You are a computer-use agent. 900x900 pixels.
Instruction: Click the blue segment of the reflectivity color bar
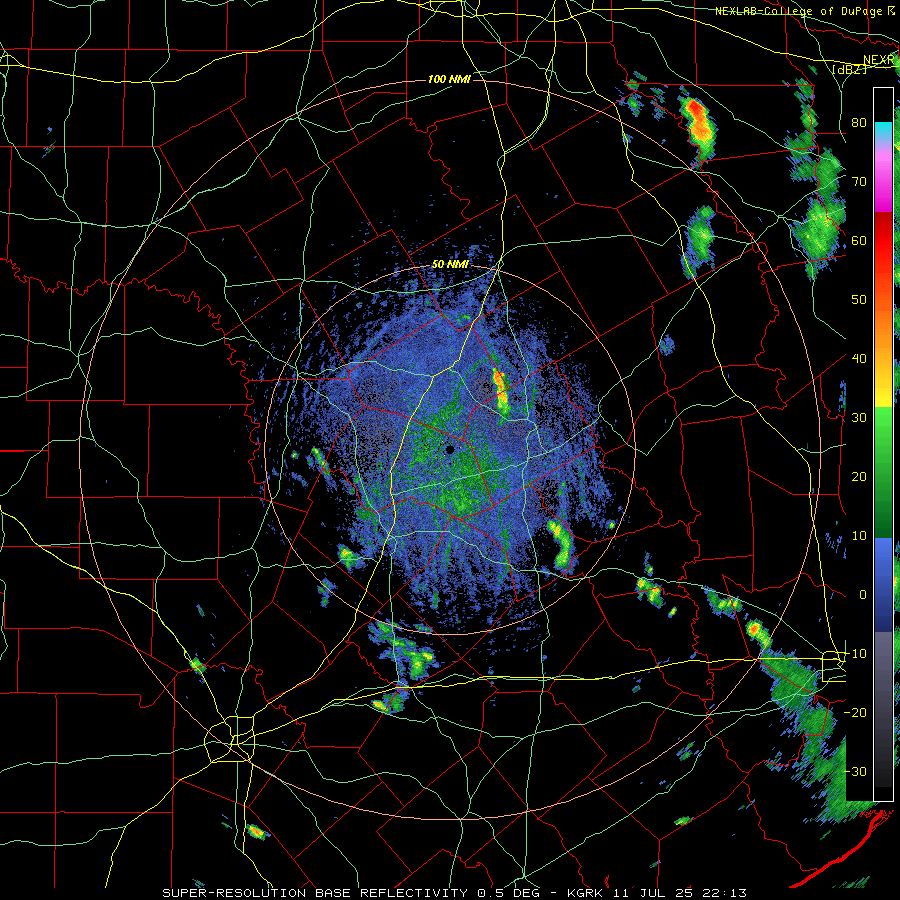[883, 585]
